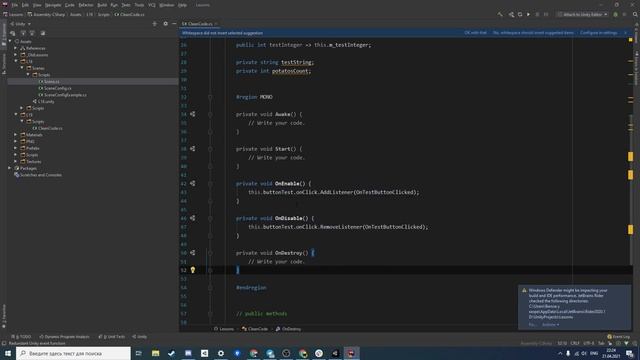Hide the Explorer panel with the minus icon
640x360 pixels.
click(174, 24)
